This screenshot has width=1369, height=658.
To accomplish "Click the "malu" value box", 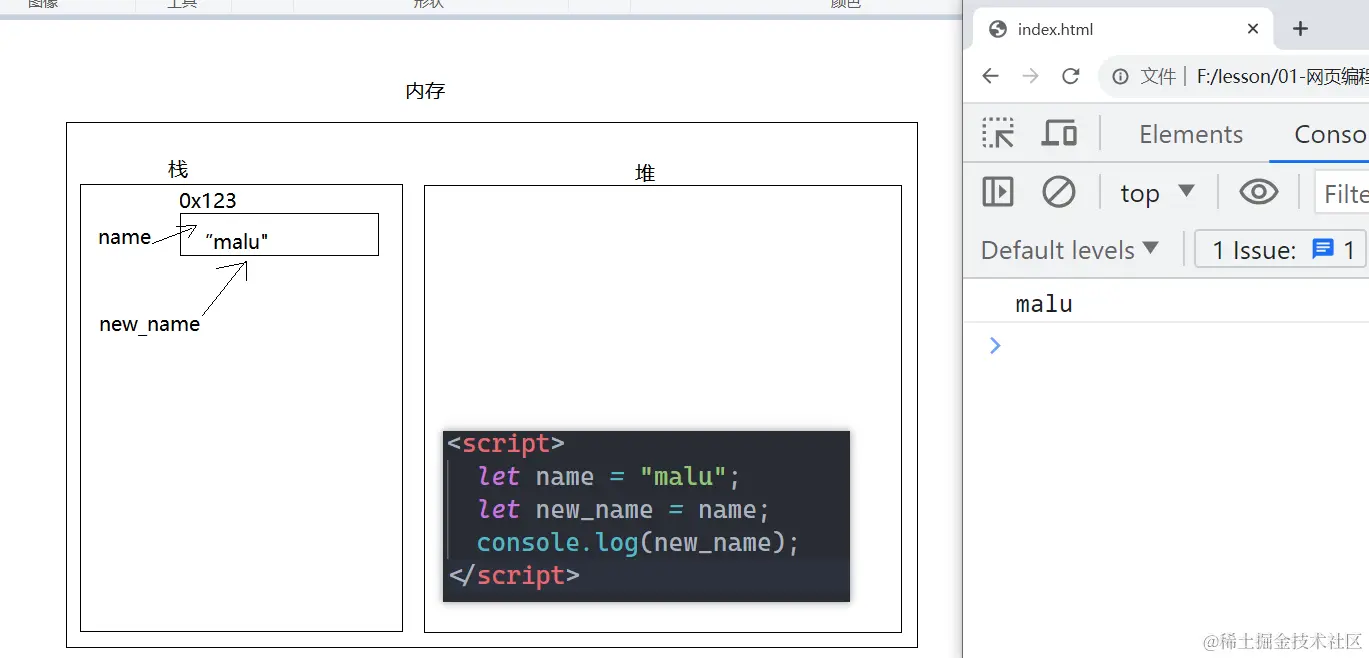I will pos(279,234).
